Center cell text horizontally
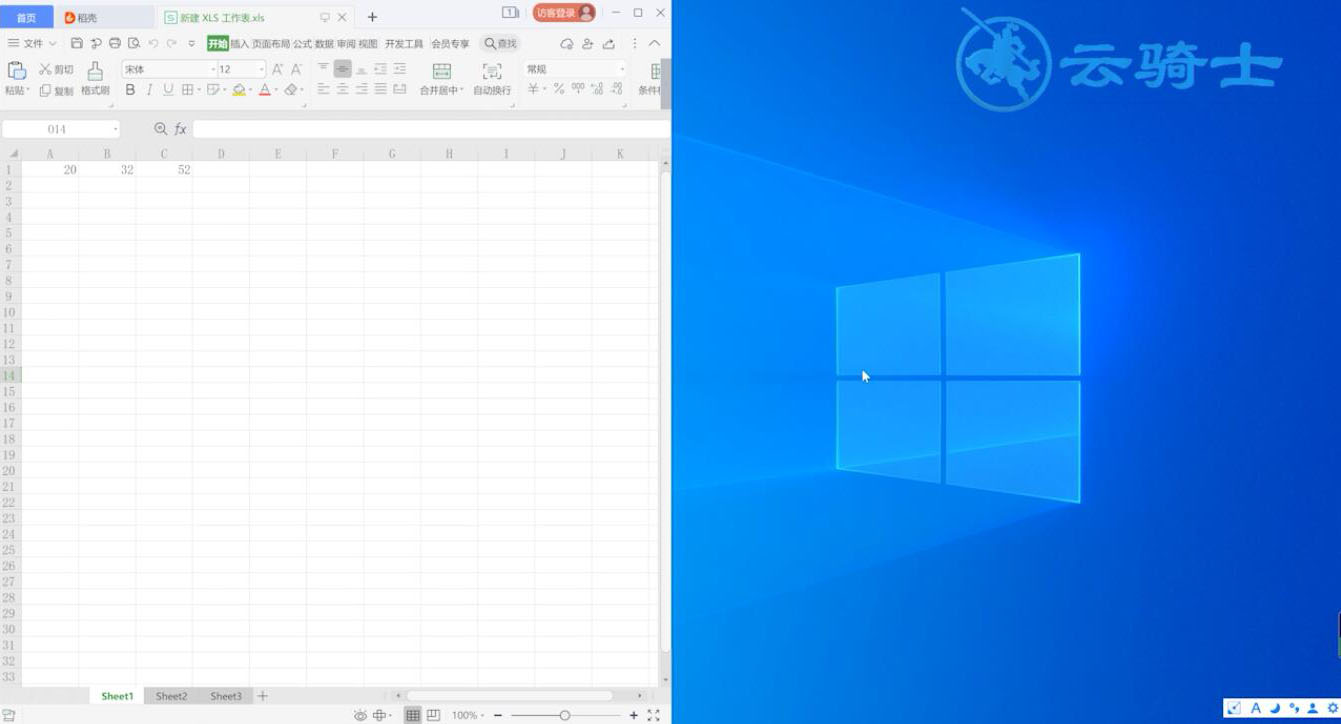Screen dimensions: 1341x724 point(342,89)
